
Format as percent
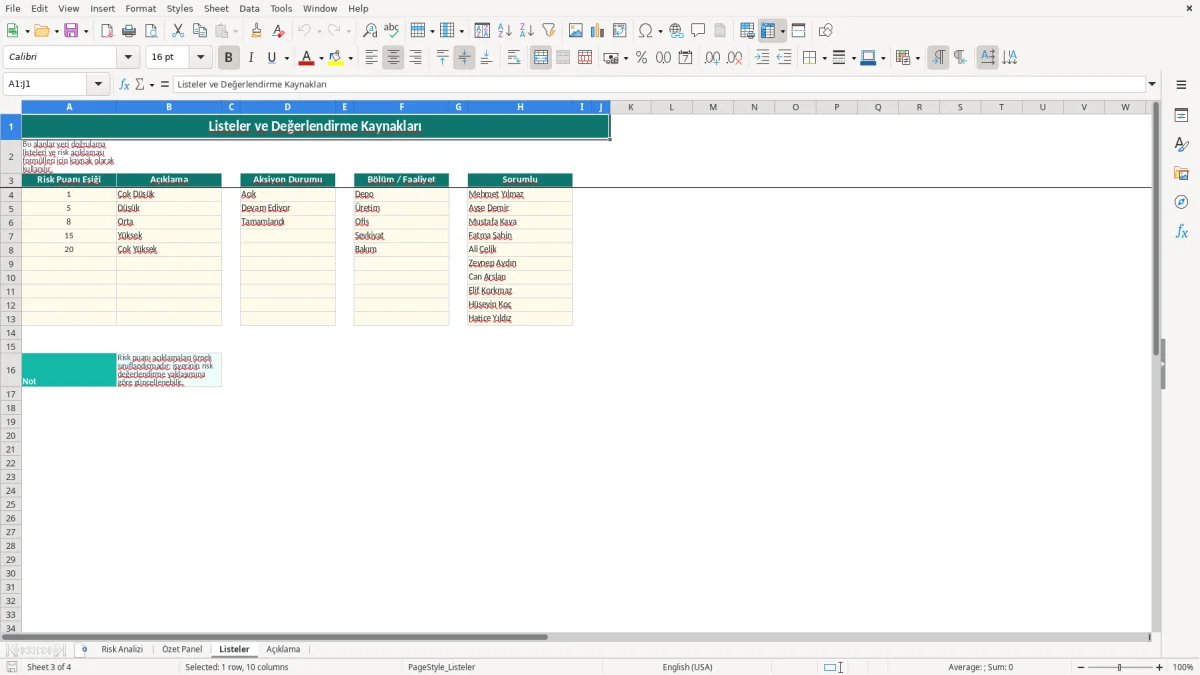click(641, 58)
